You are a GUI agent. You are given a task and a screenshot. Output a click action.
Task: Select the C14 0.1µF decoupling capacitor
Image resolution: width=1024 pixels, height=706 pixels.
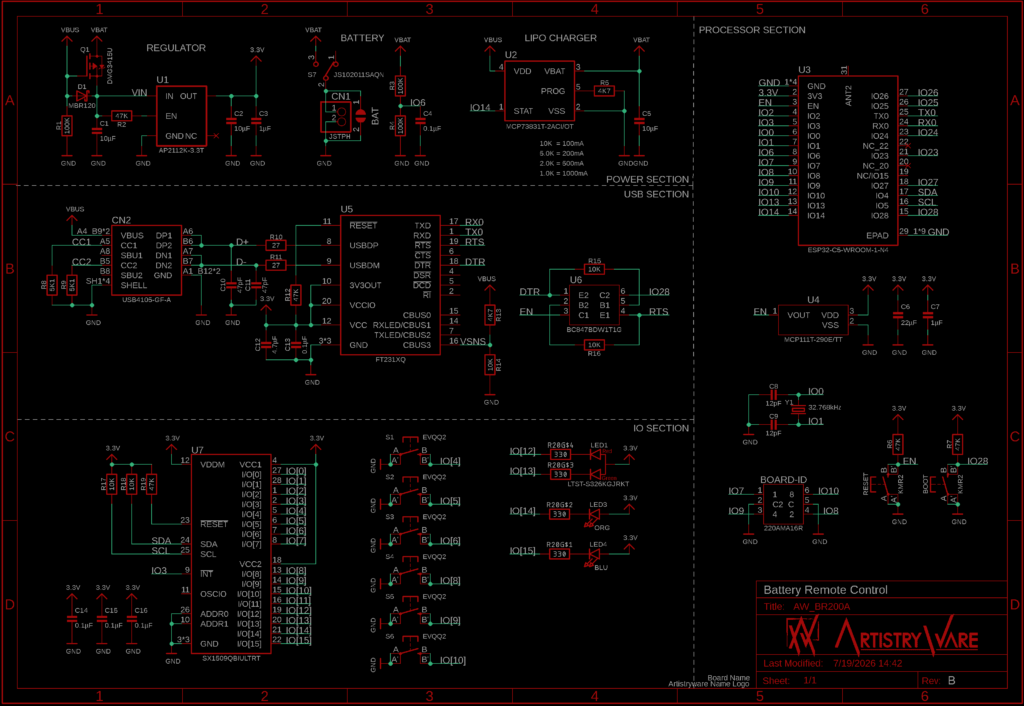pos(73,619)
